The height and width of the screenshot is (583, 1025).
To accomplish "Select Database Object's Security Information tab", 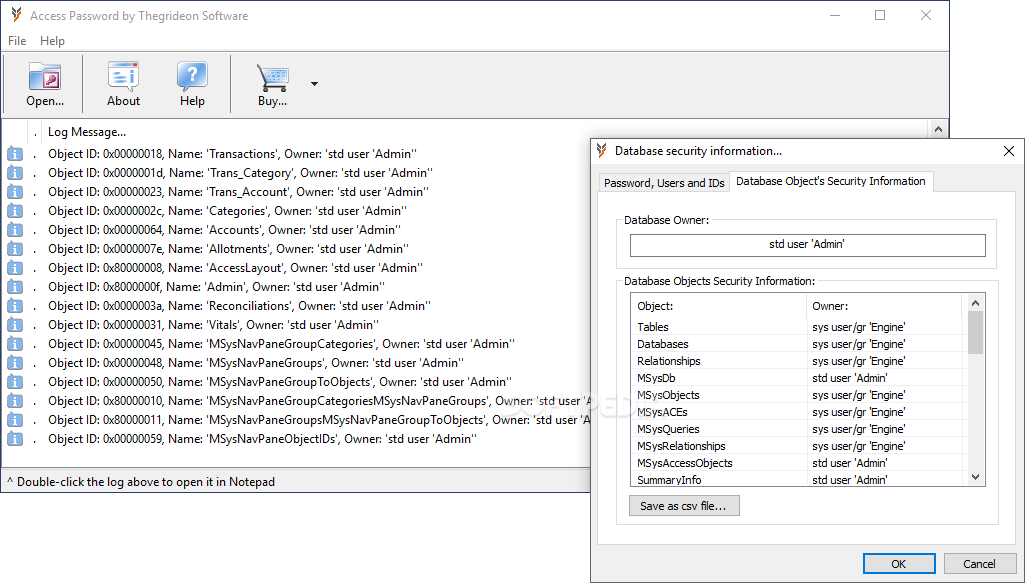I will click(831, 181).
